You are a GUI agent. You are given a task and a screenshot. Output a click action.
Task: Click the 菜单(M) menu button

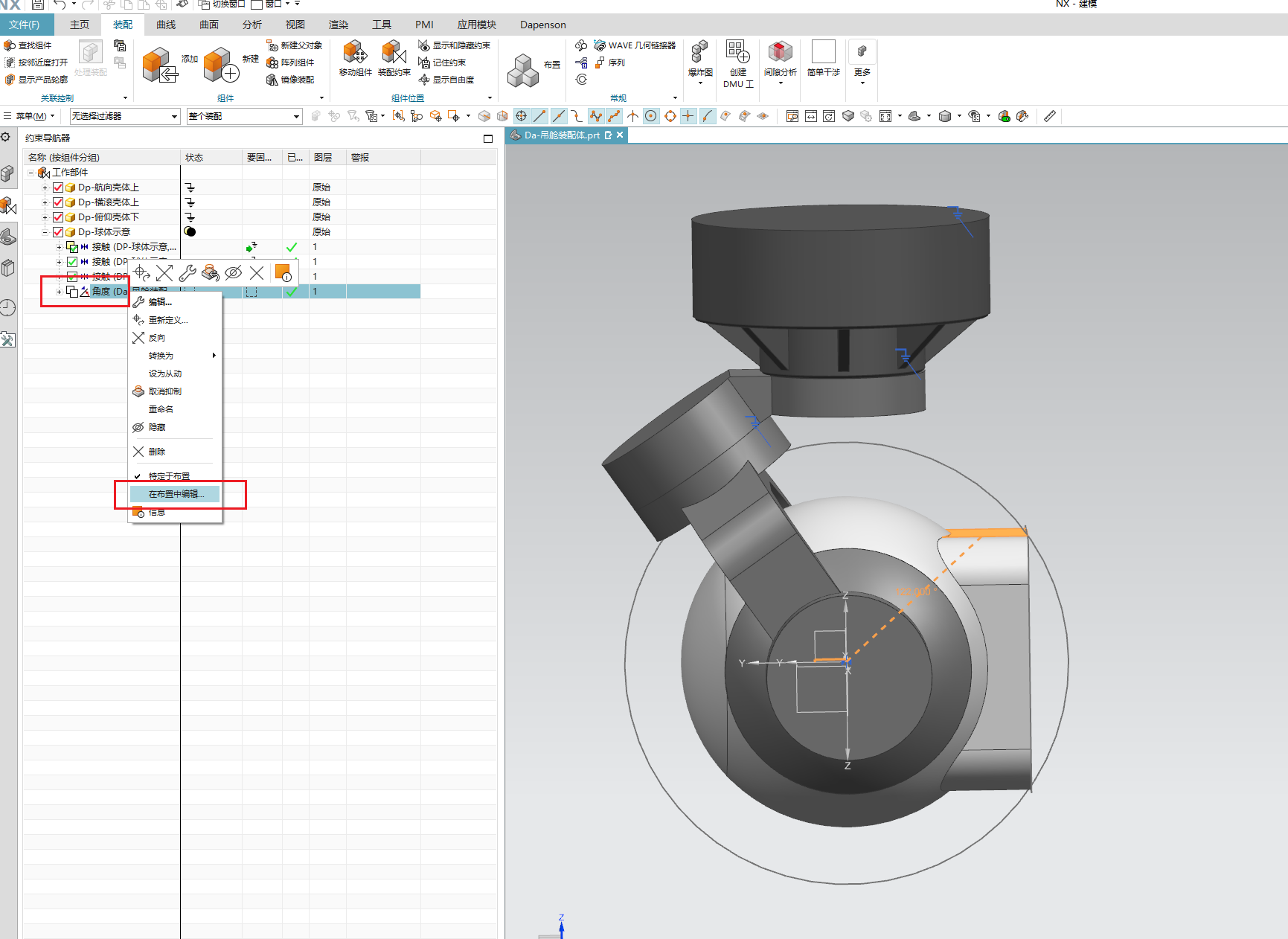31,116
